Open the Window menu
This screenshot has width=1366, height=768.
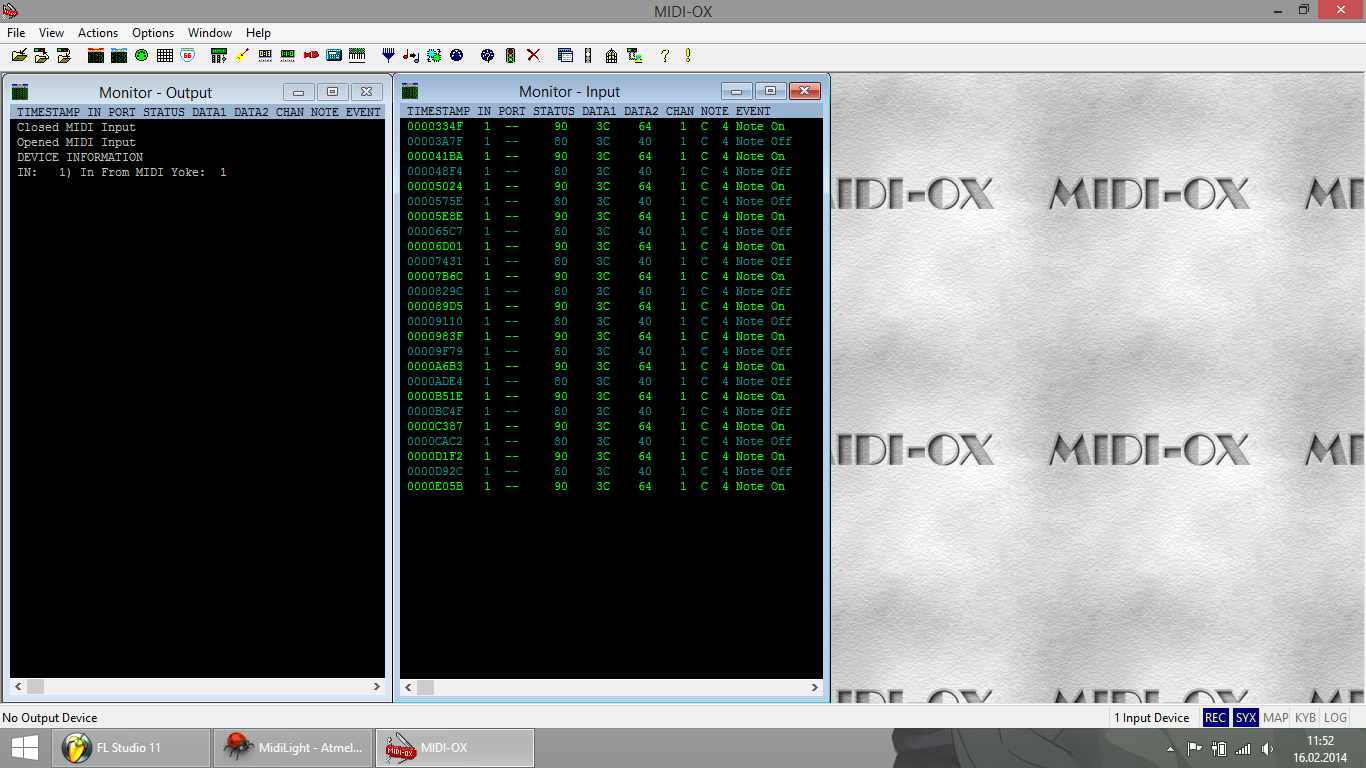point(210,33)
